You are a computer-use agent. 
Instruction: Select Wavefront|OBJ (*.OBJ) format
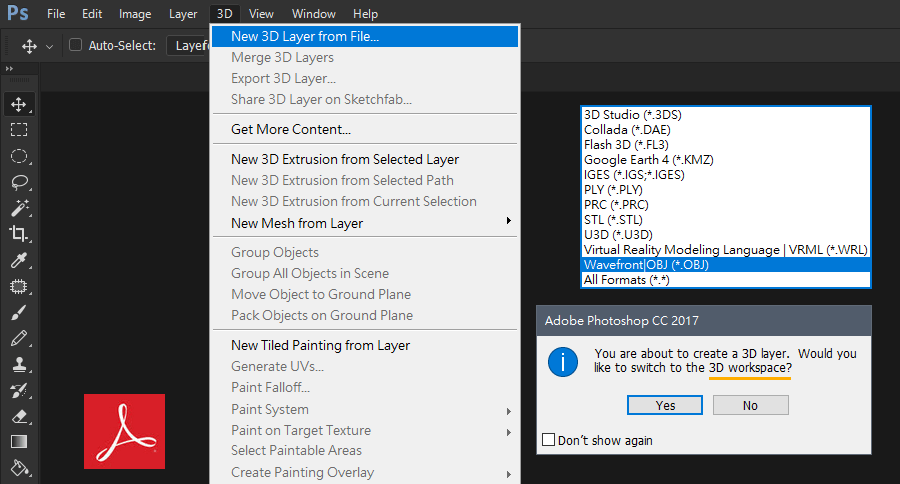point(726,265)
